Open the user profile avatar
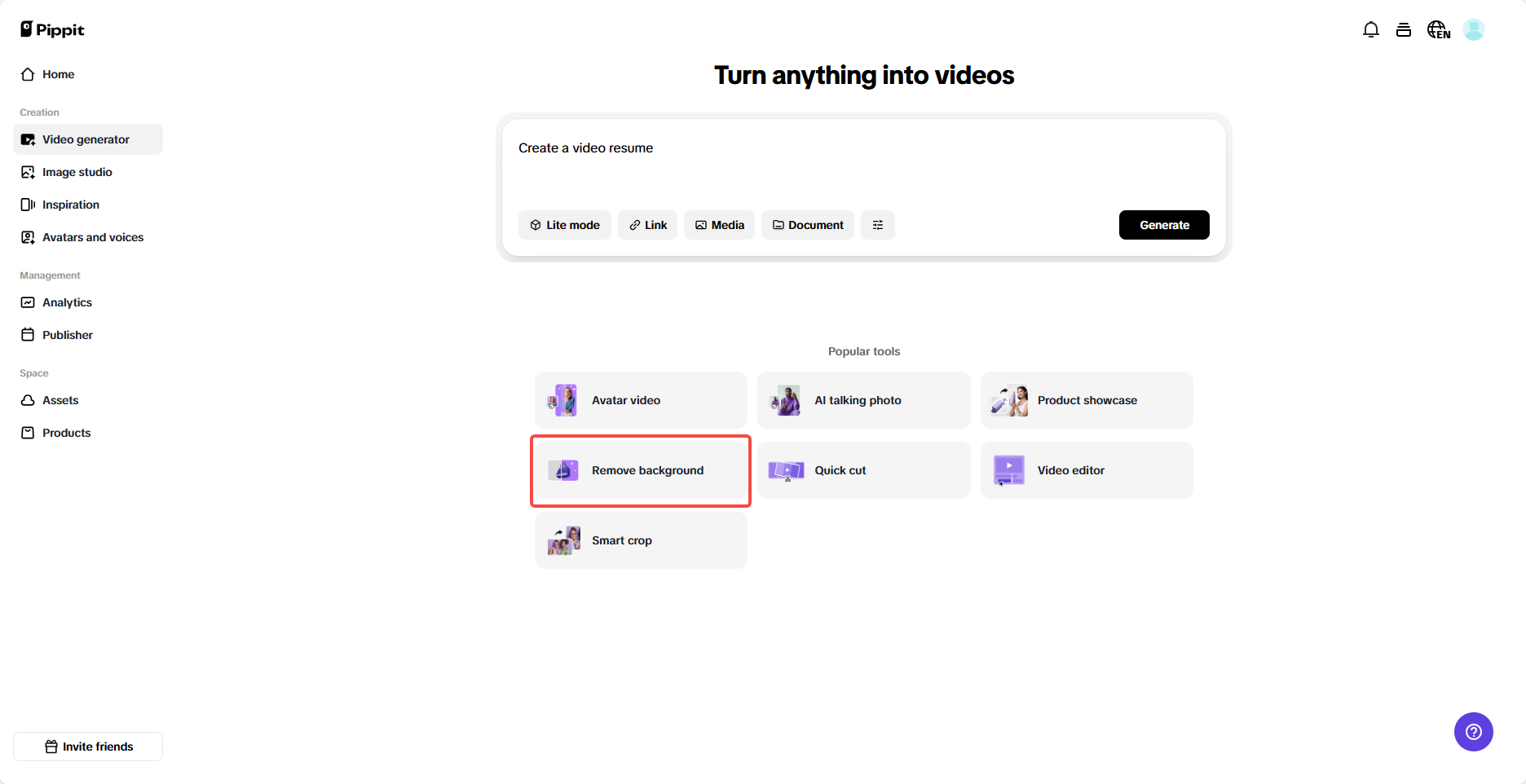Viewport: 1526px width, 784px height. [1474, 30]
